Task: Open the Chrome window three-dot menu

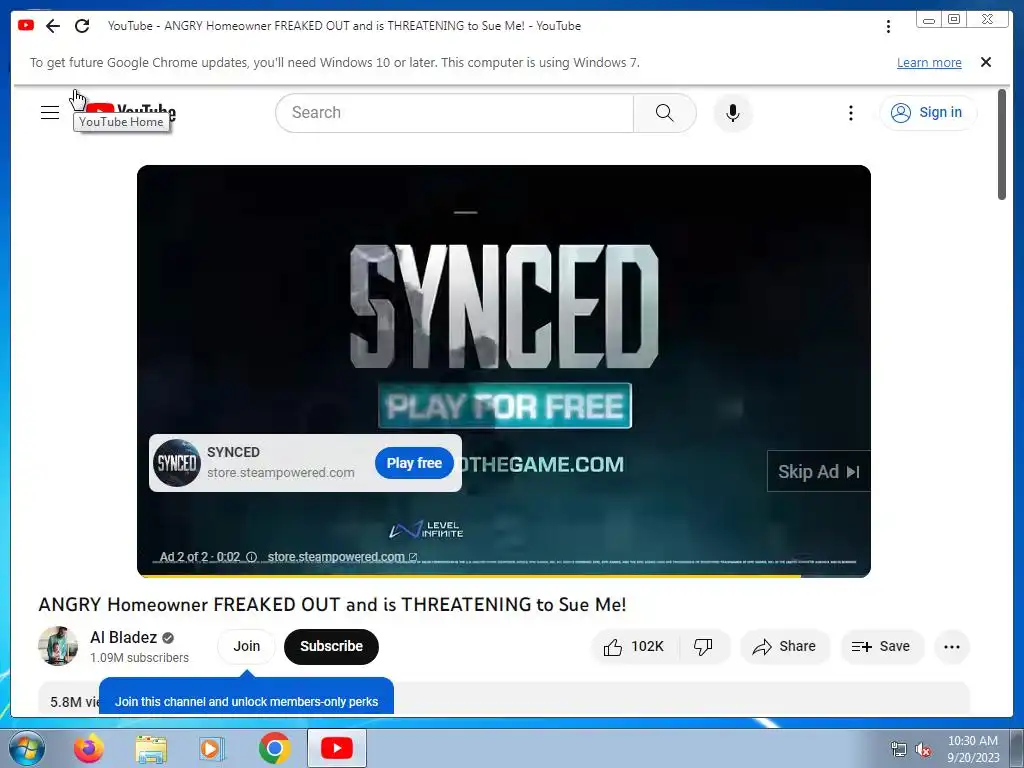Action: (888, 26)
